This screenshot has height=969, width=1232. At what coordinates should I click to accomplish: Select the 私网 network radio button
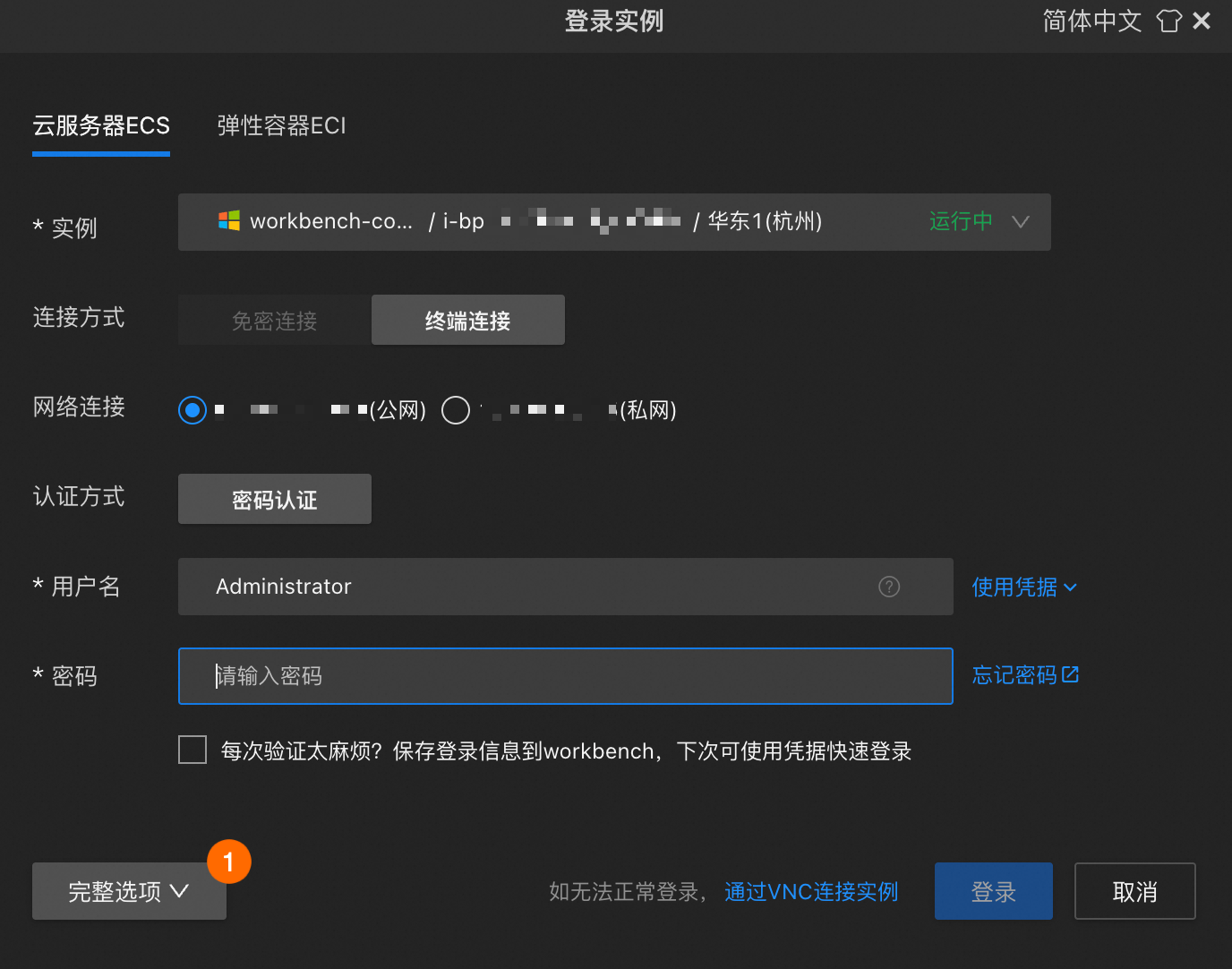pos(456,409)
